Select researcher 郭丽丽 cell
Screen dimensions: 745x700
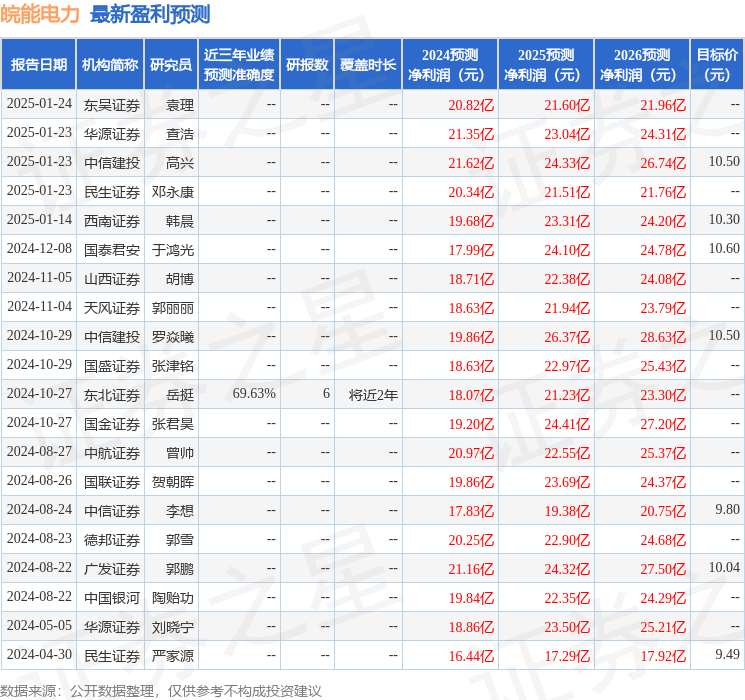coord(172,308)
